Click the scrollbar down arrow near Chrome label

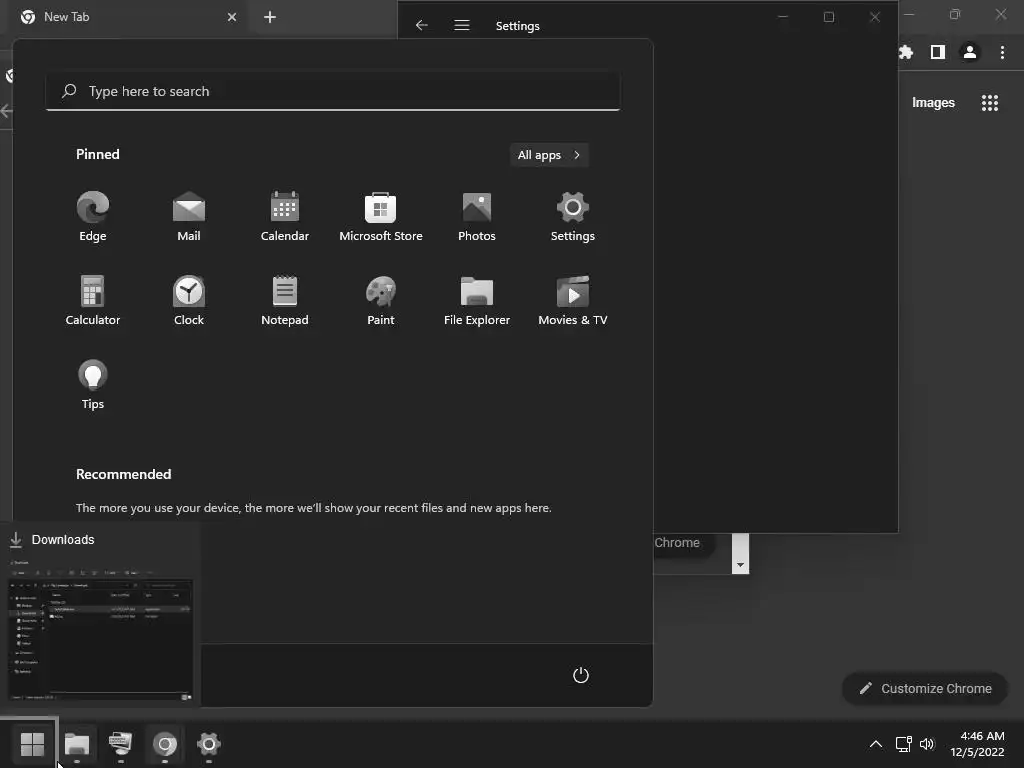740,565
